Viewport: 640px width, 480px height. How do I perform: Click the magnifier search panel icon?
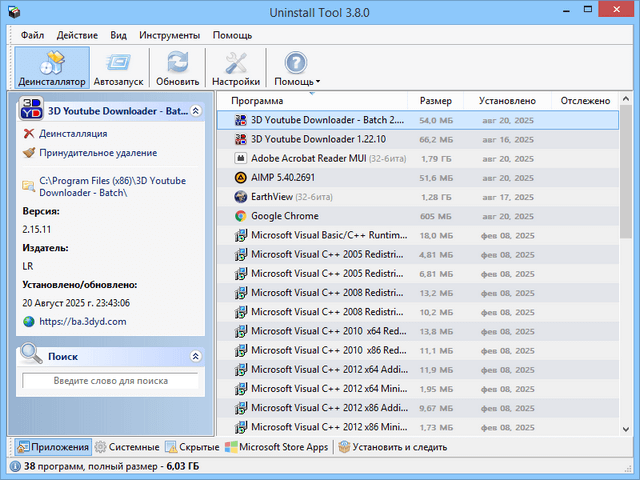pos(31,353)
